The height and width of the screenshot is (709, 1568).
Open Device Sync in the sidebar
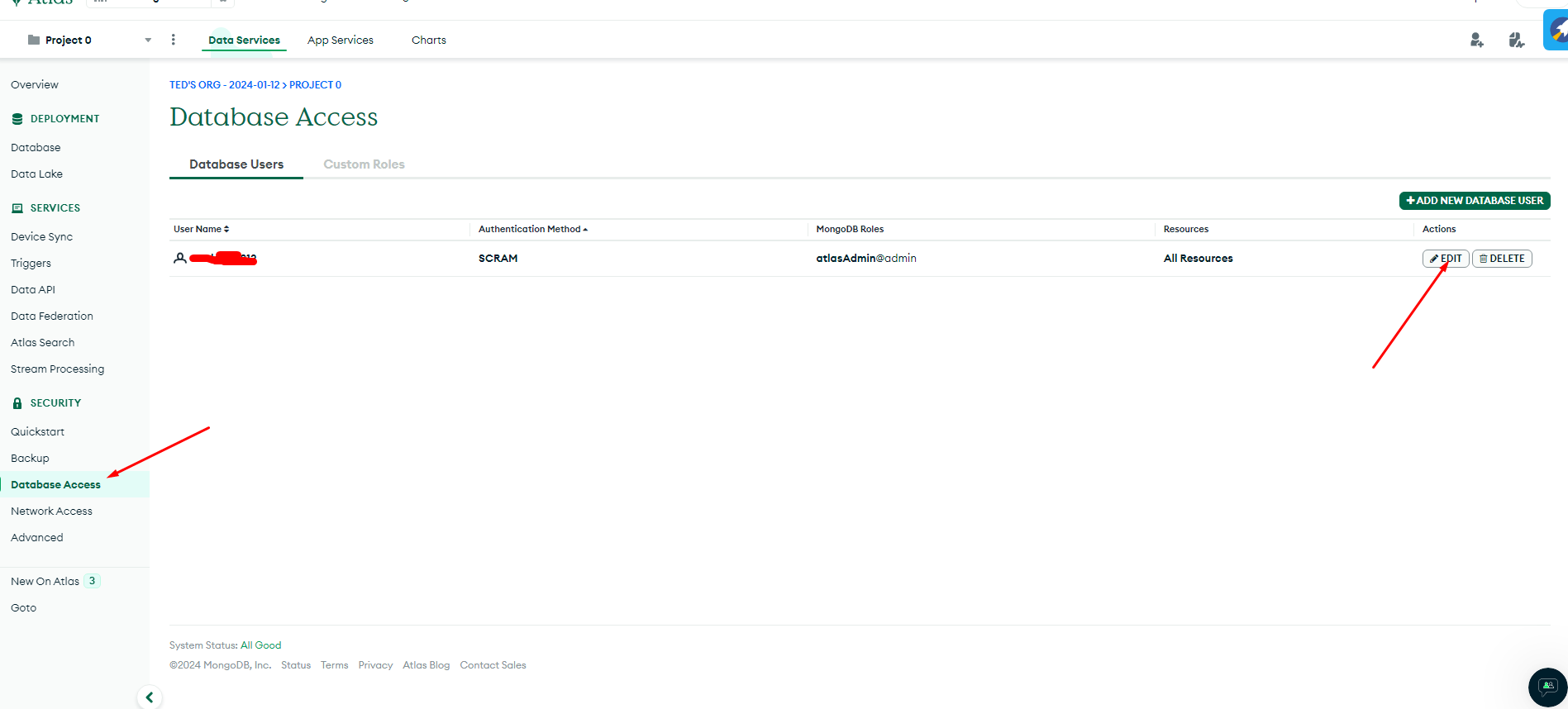pyautogui.click(x=41, y=236)
